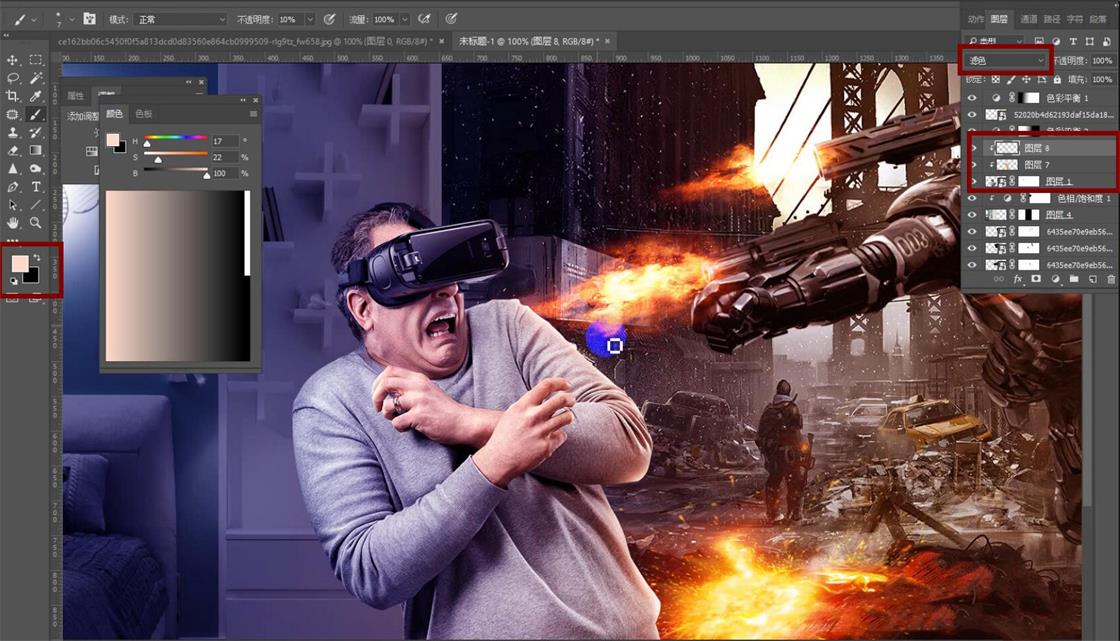This screenshot has width=1120, height=641.
Task: Hide the 色彩平衡 1 adjustment layer
Action: click(x=970, y=98)
